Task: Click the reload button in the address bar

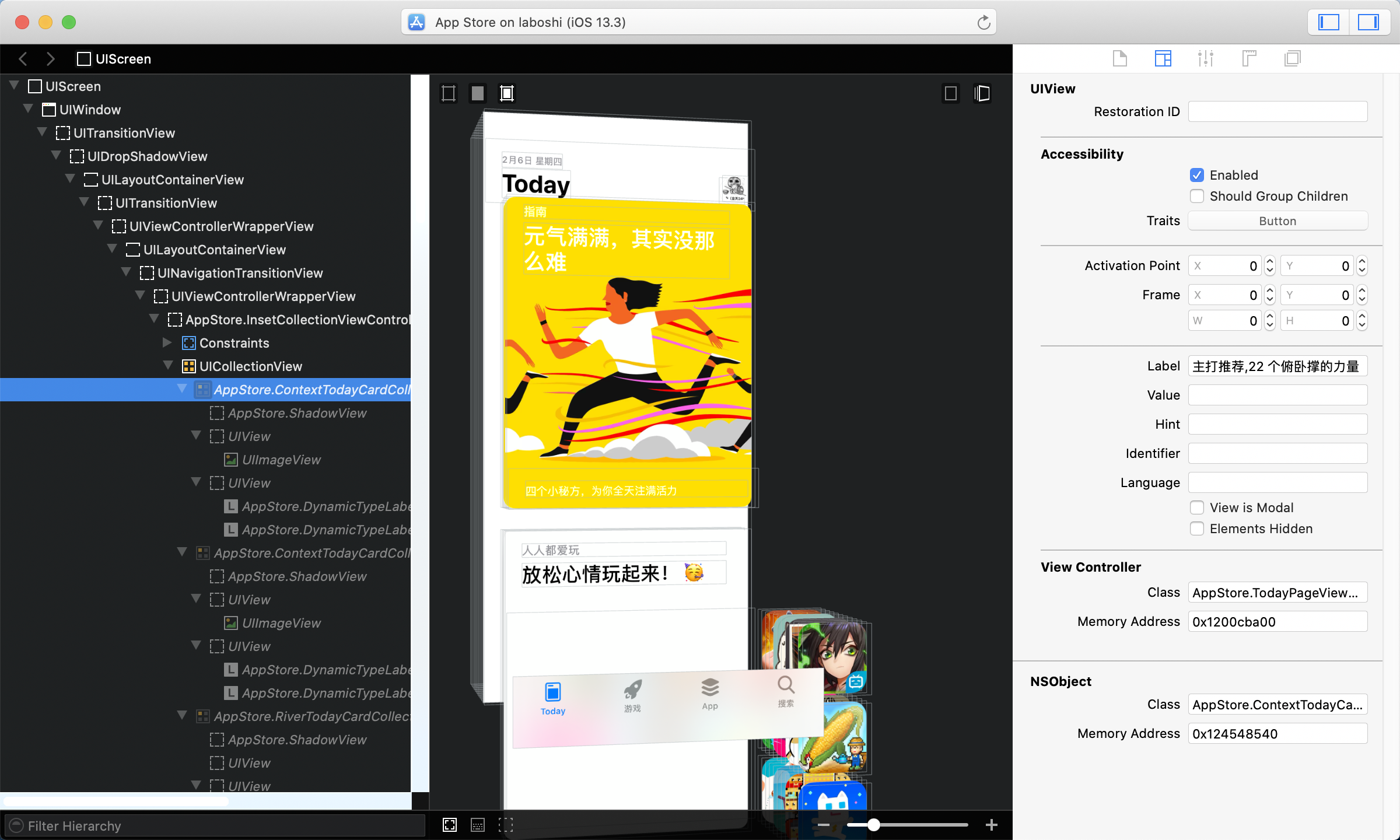Action: tap(984, 23)
